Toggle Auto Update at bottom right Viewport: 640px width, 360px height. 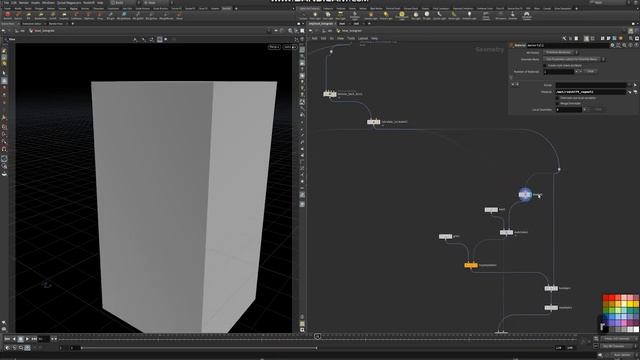click(622, 355)
